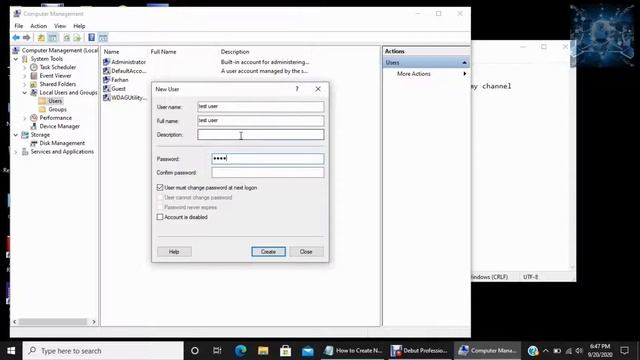Screen dimensions: 640x360
Task: Open Task View from the taskbar
Action: coord(217,351)
